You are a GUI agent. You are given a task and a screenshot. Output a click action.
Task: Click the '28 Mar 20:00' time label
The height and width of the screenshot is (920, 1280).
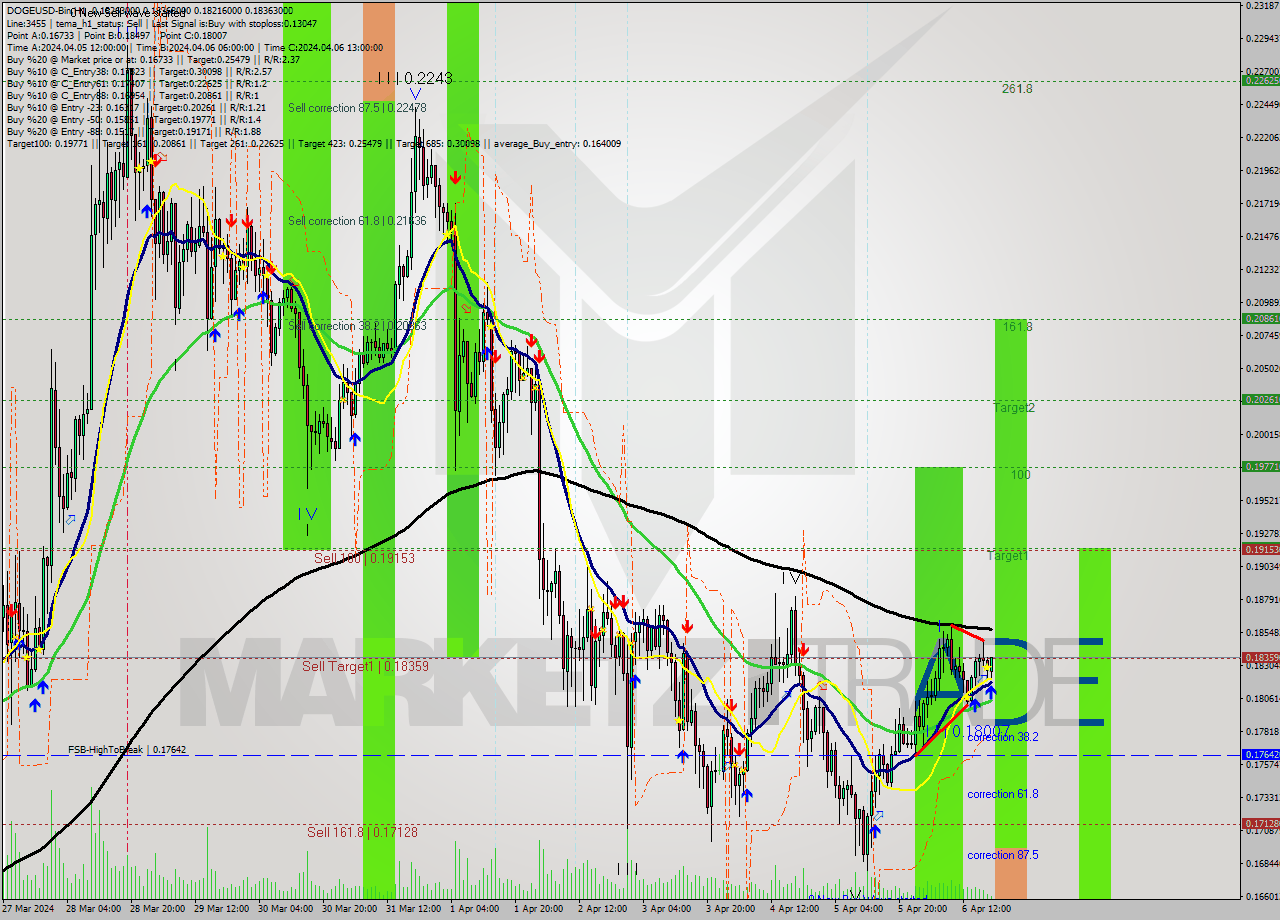pos(157,909)
